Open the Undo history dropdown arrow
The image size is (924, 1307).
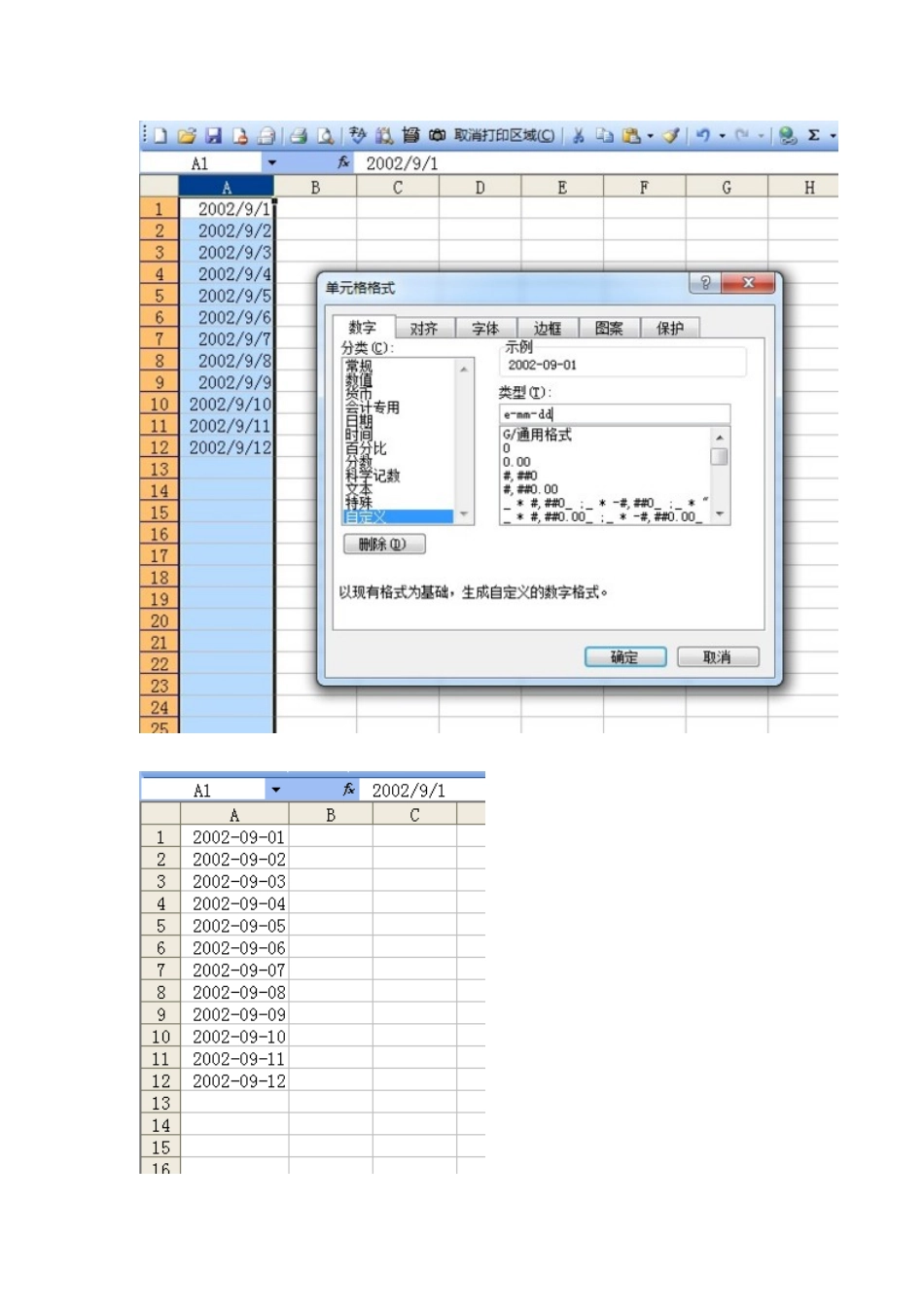[722, 136]
